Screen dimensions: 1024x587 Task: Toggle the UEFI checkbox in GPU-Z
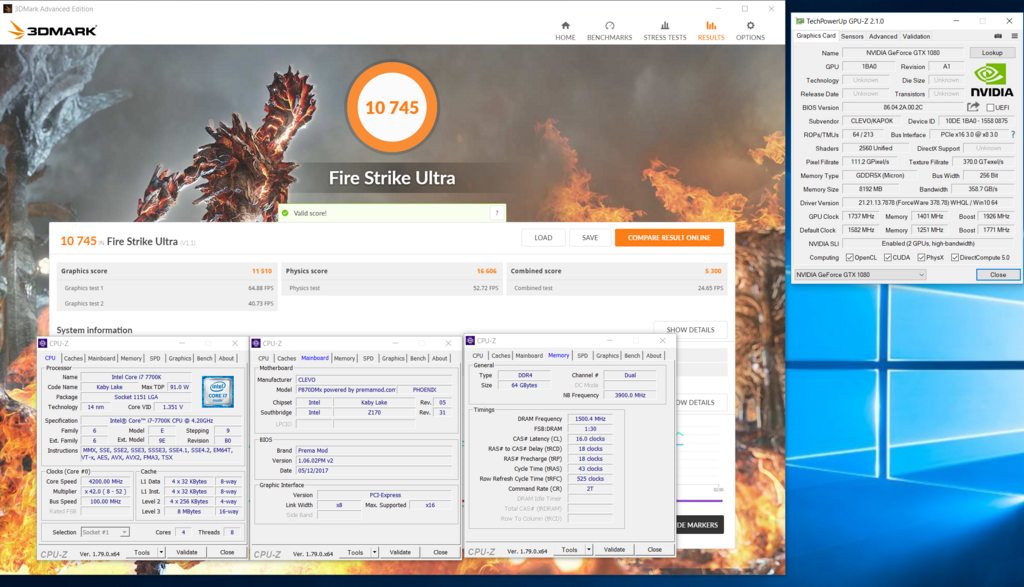point(990,108)
